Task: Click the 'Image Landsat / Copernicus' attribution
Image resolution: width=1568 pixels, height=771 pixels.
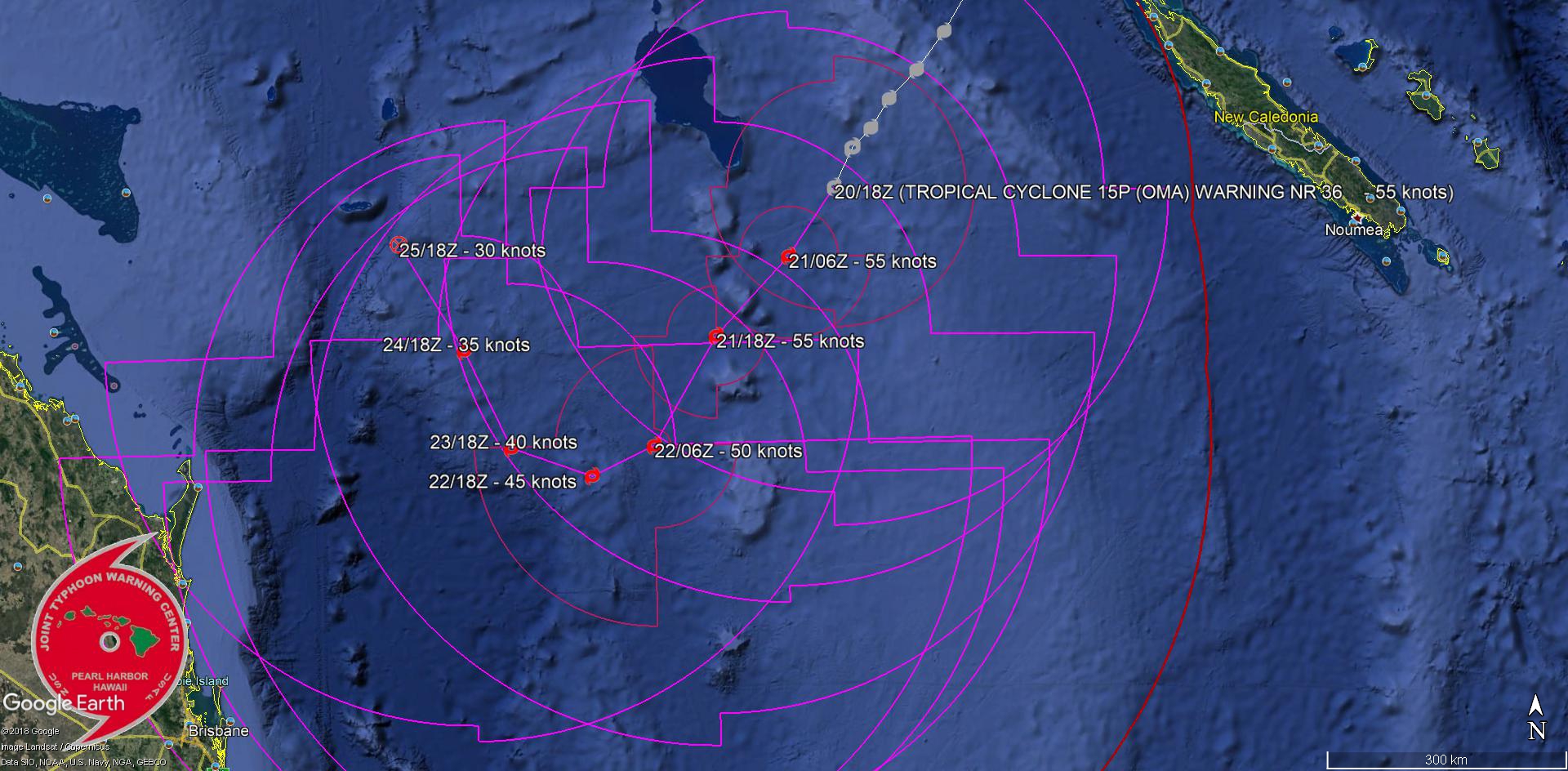Action: [55, 746]
